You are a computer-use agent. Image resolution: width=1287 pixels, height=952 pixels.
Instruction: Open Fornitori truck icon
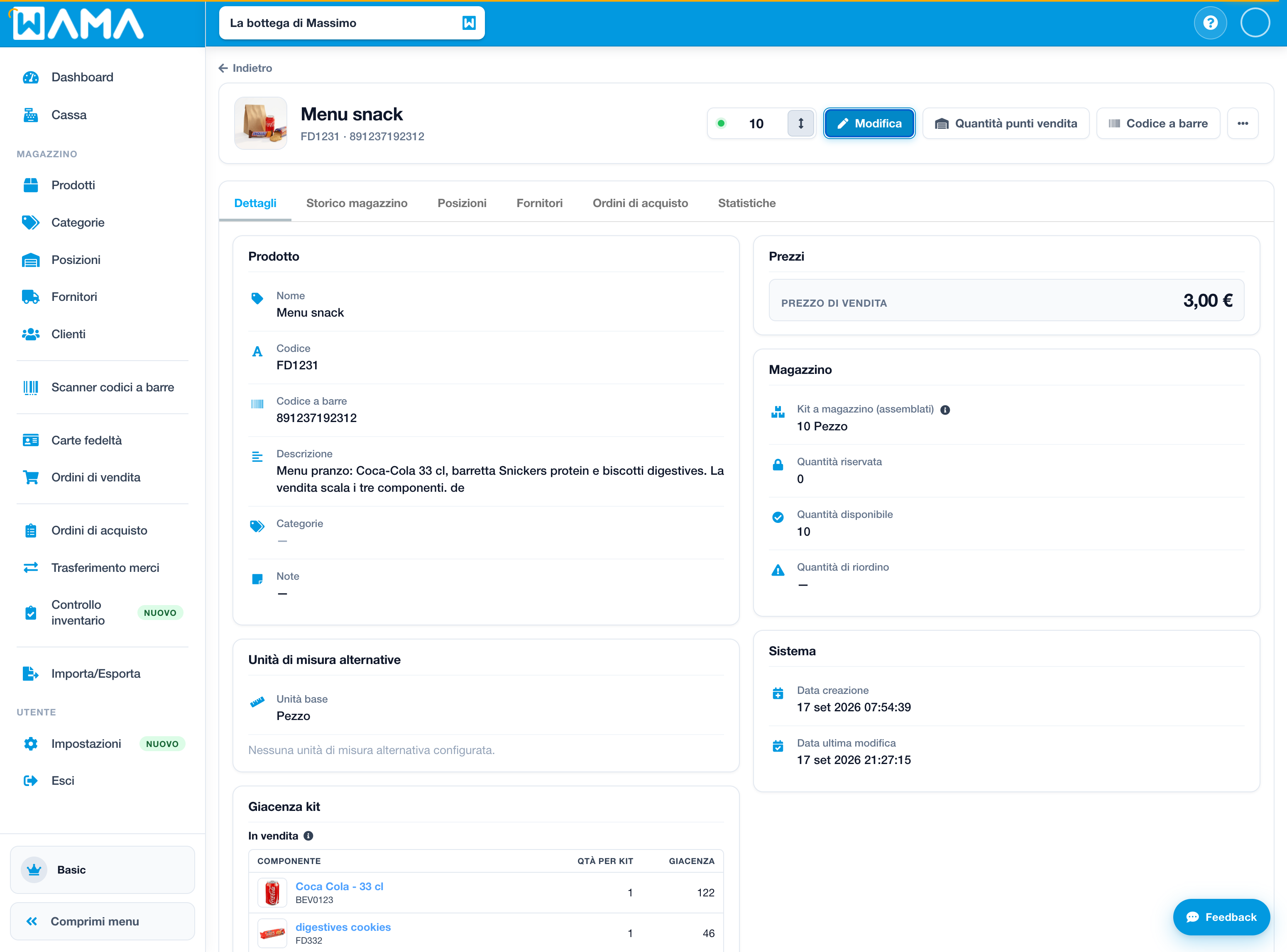pos(31,297)
